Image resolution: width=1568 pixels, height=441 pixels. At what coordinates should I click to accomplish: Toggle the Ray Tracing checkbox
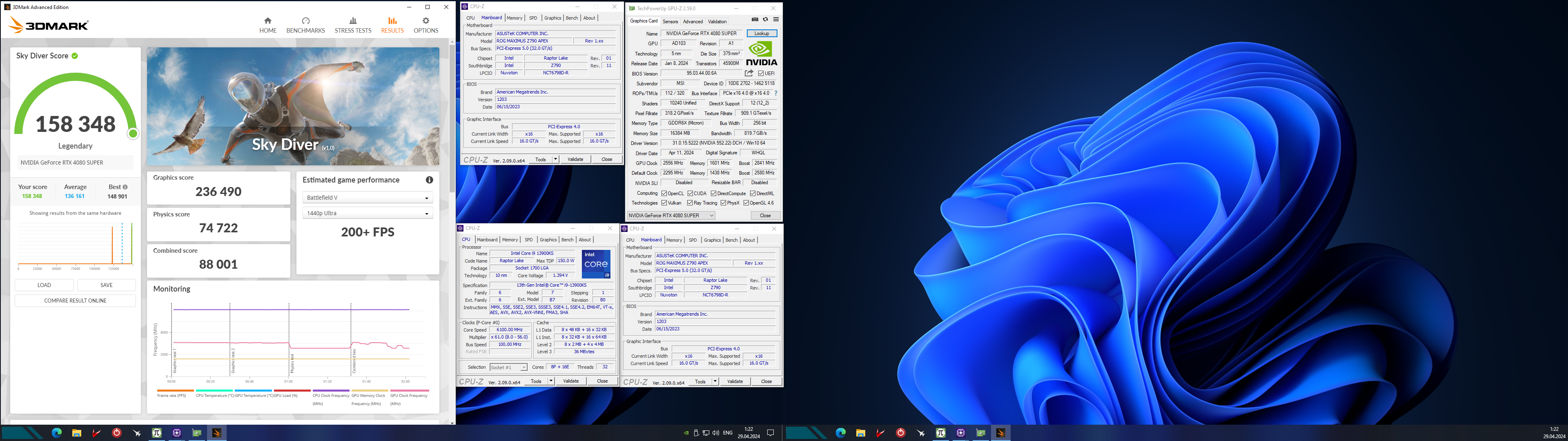pos(690,203)
